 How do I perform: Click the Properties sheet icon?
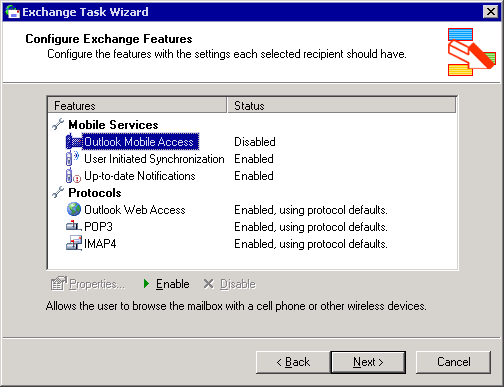59,283
